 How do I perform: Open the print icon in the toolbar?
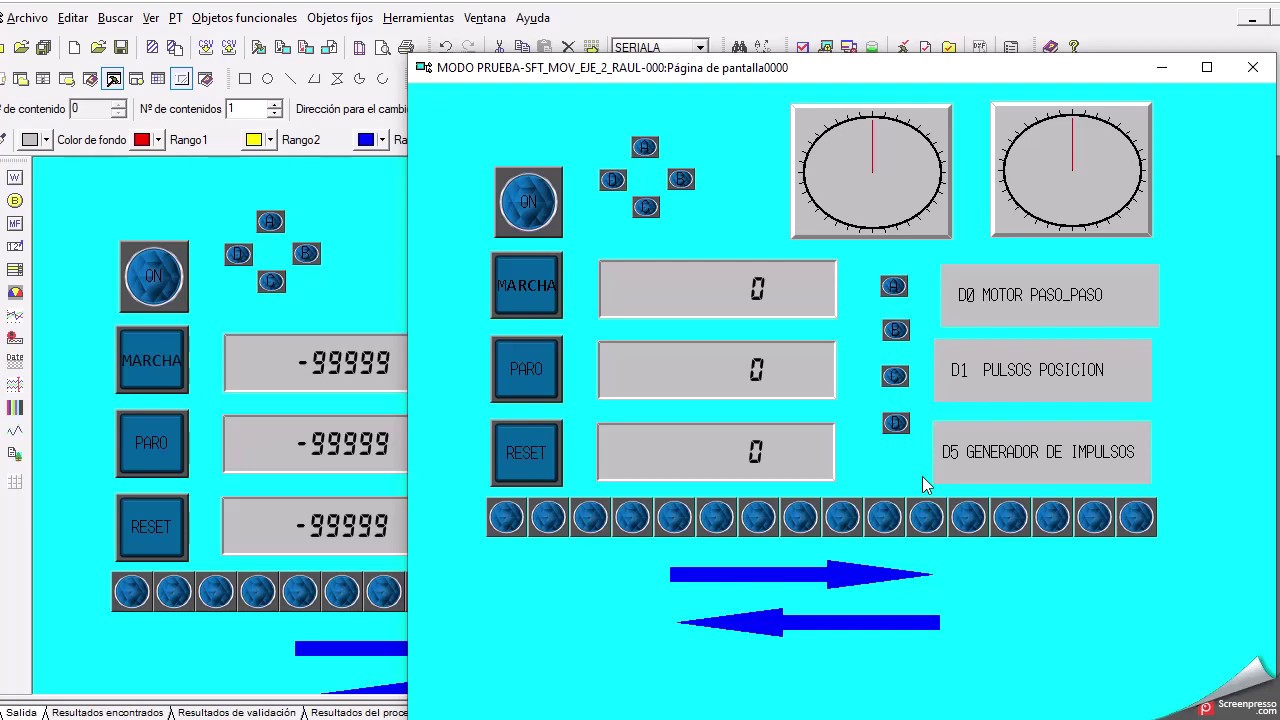click(406, 47)
